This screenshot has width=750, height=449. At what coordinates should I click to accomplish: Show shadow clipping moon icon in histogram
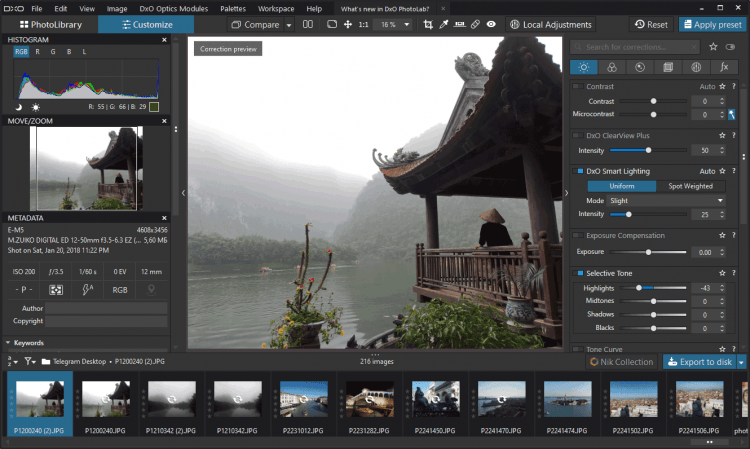pos(19,106)
